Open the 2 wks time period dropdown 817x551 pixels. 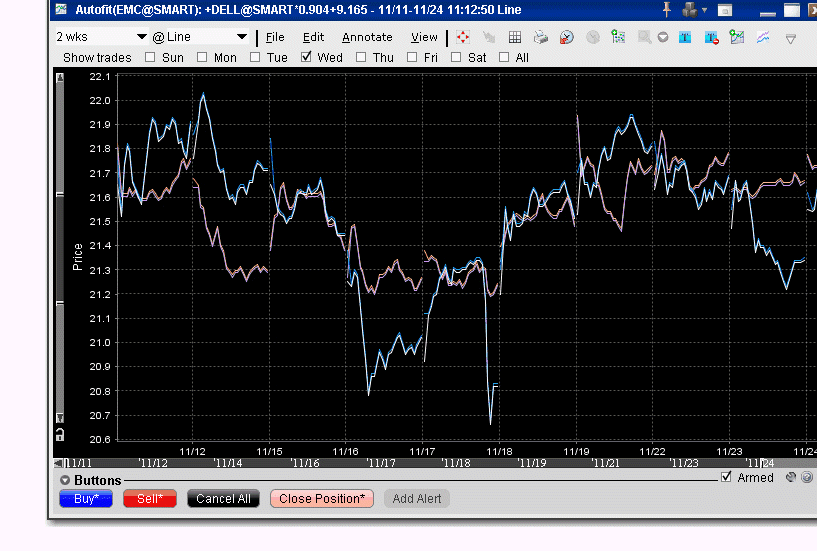pos(101,37)
